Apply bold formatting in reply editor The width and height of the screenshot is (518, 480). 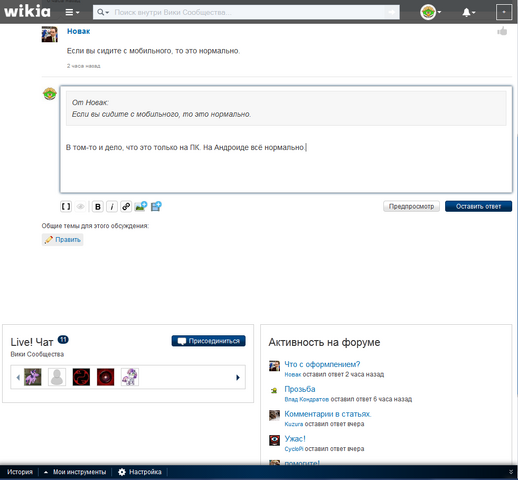click(98, 207)
